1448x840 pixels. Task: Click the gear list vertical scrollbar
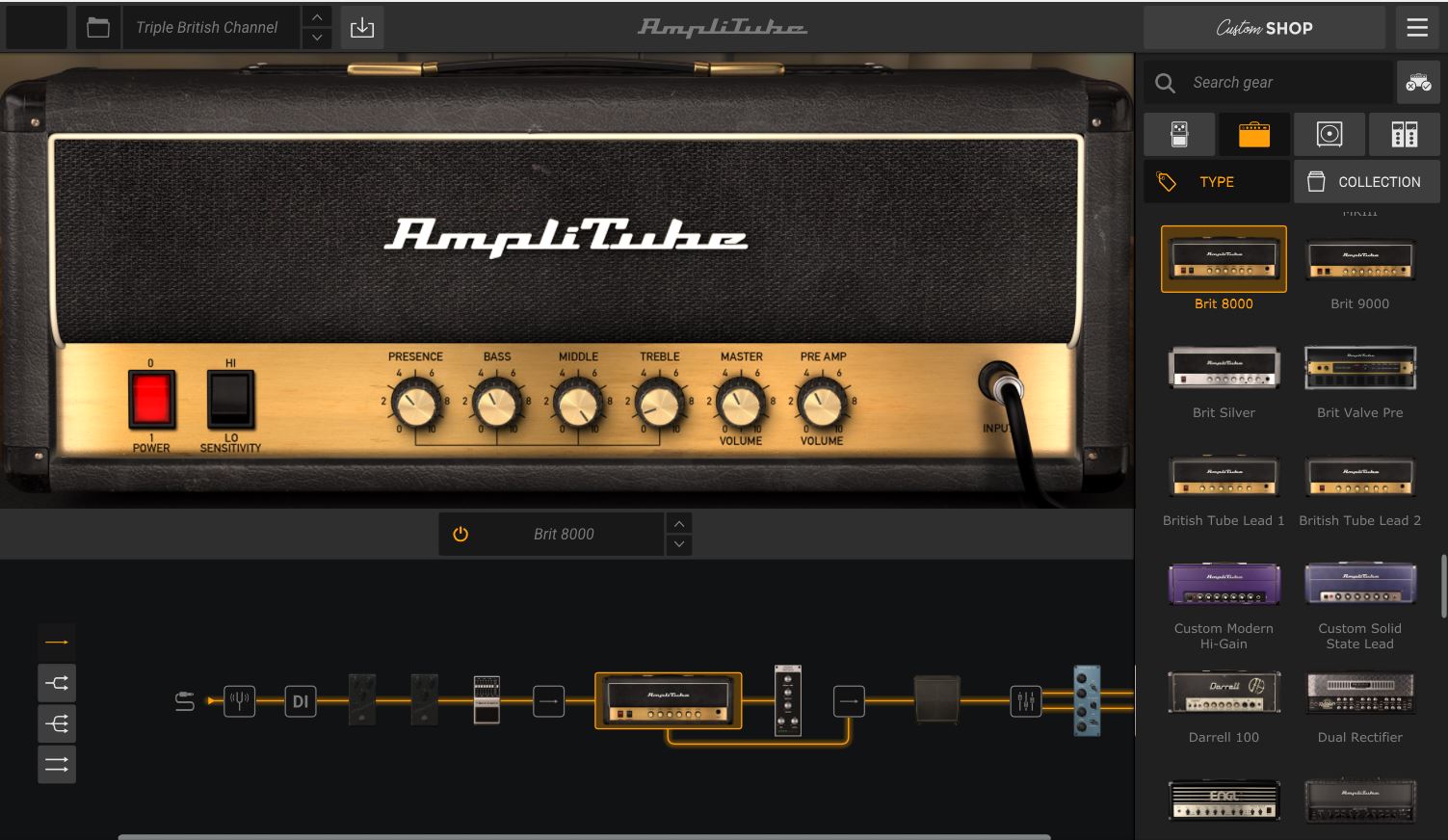(1443, 586)
